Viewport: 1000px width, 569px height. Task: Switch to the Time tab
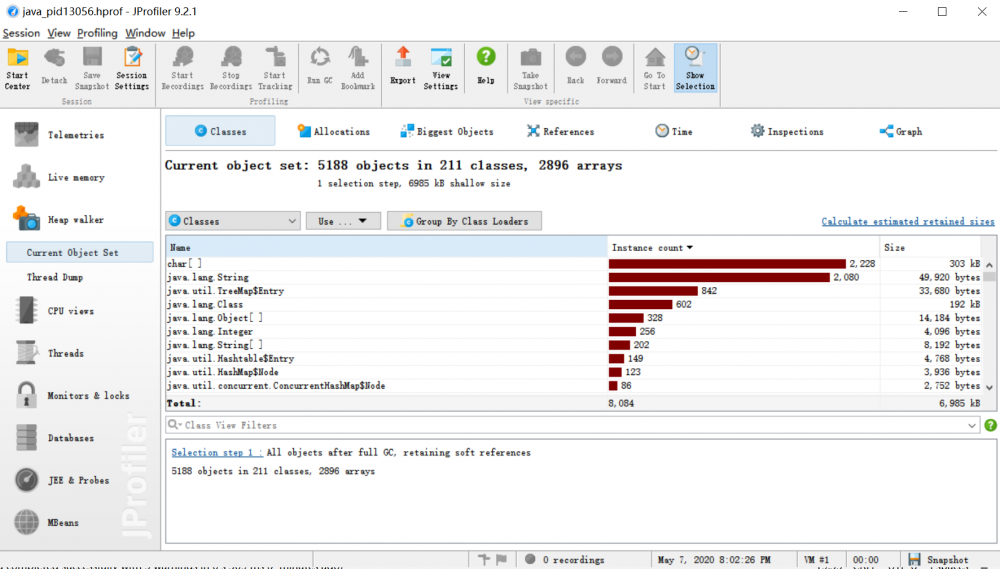pos(674,131)
